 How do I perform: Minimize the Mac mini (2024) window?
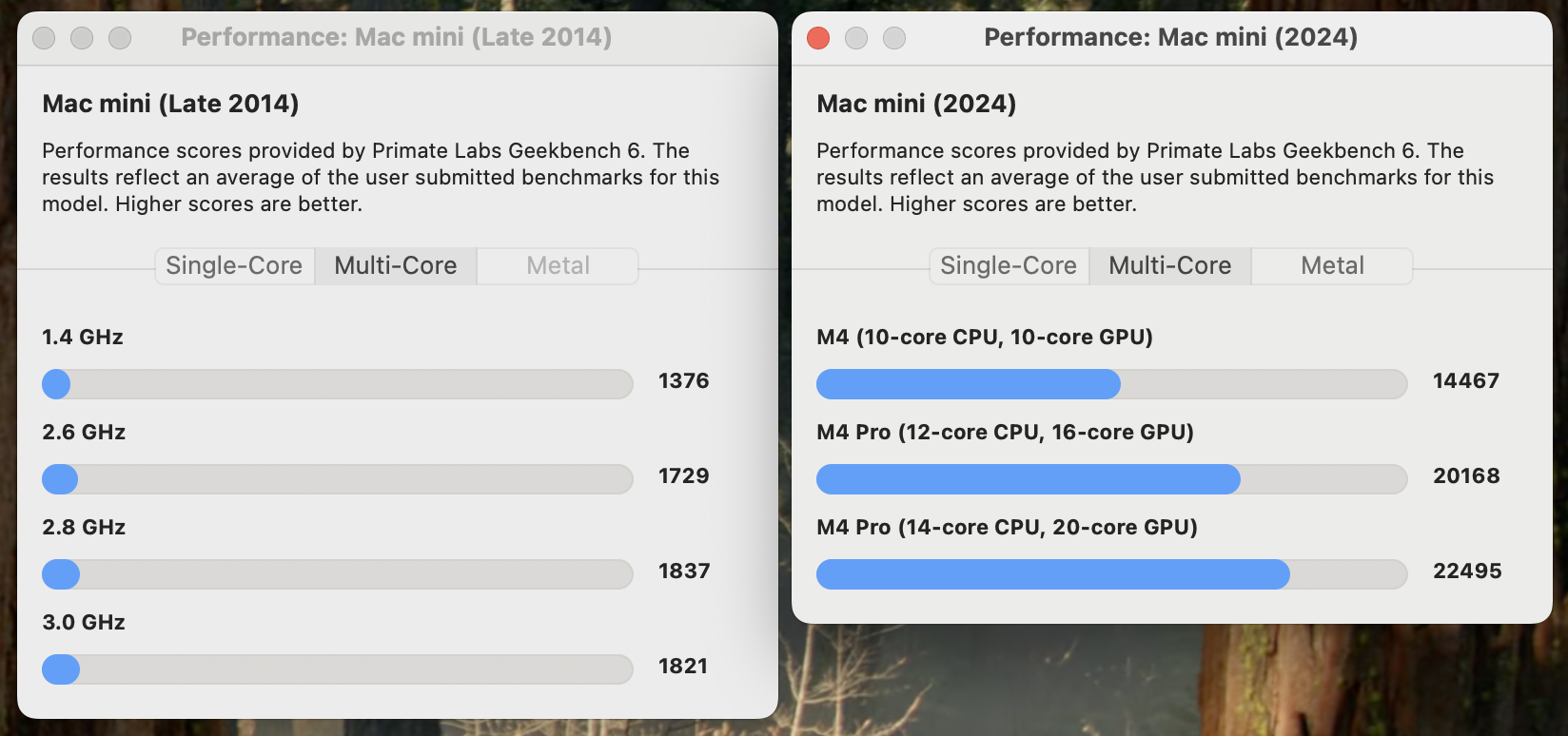coord(856,38)
